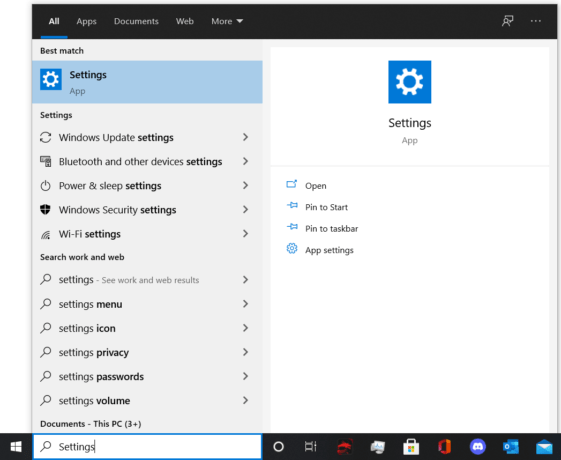The height and width of the screenshot is (460, 561).
Task: Open 'settings - See work and web results'
Action: (147, 280)
